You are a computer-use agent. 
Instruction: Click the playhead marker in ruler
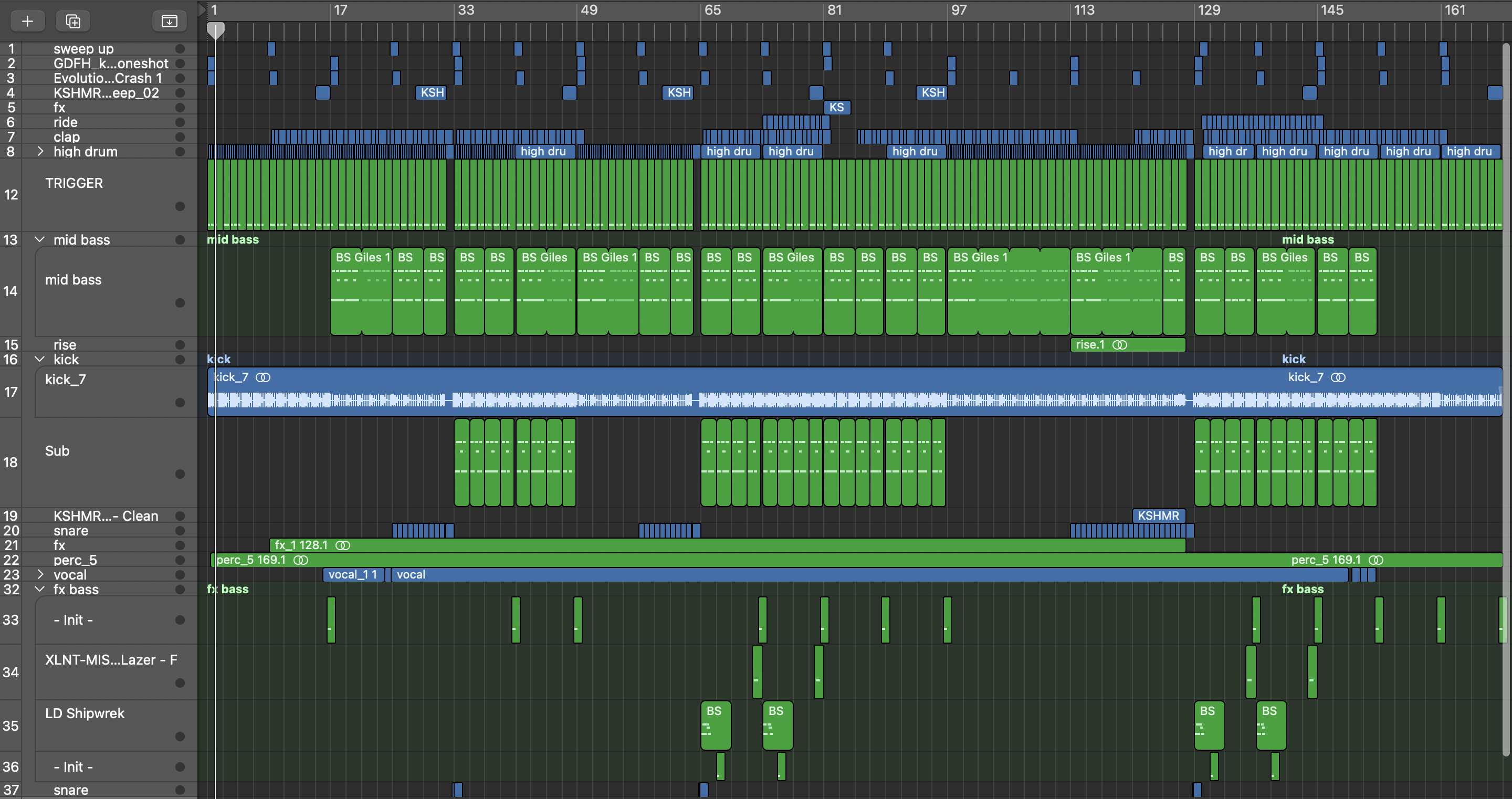215,29
